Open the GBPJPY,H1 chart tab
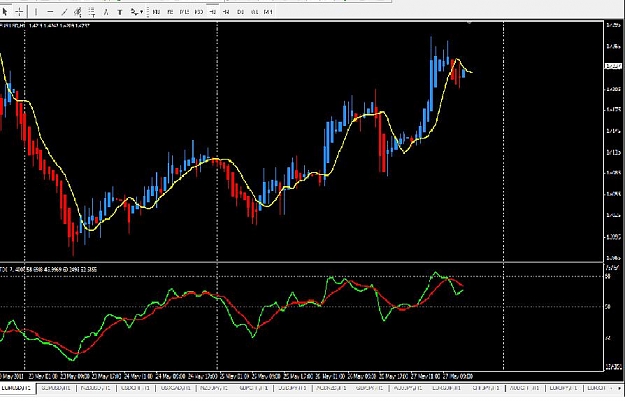This screenshot has height=401, width=625. click(370, 387)
